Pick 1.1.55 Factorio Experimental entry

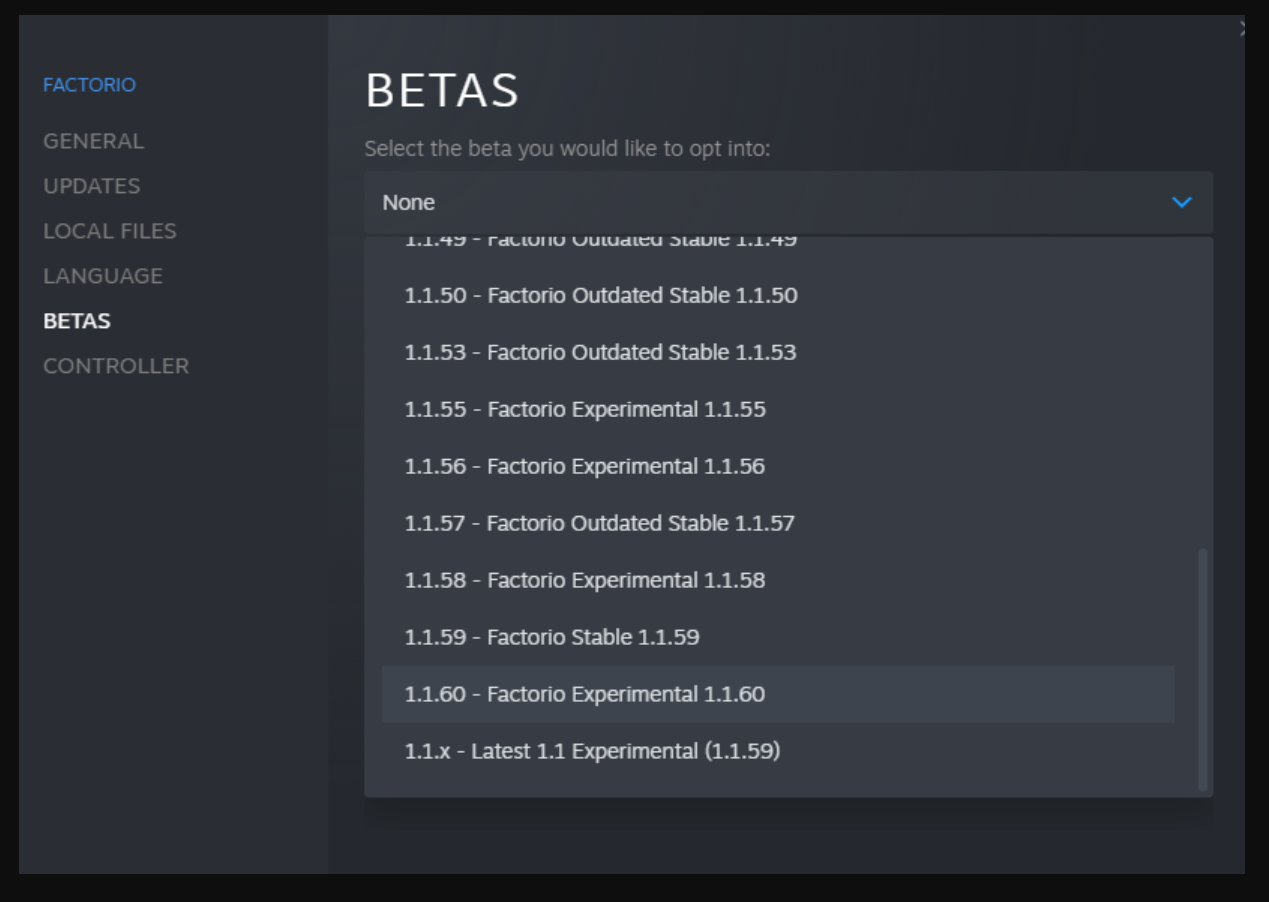pyautogui.click(x=778, y=409)
